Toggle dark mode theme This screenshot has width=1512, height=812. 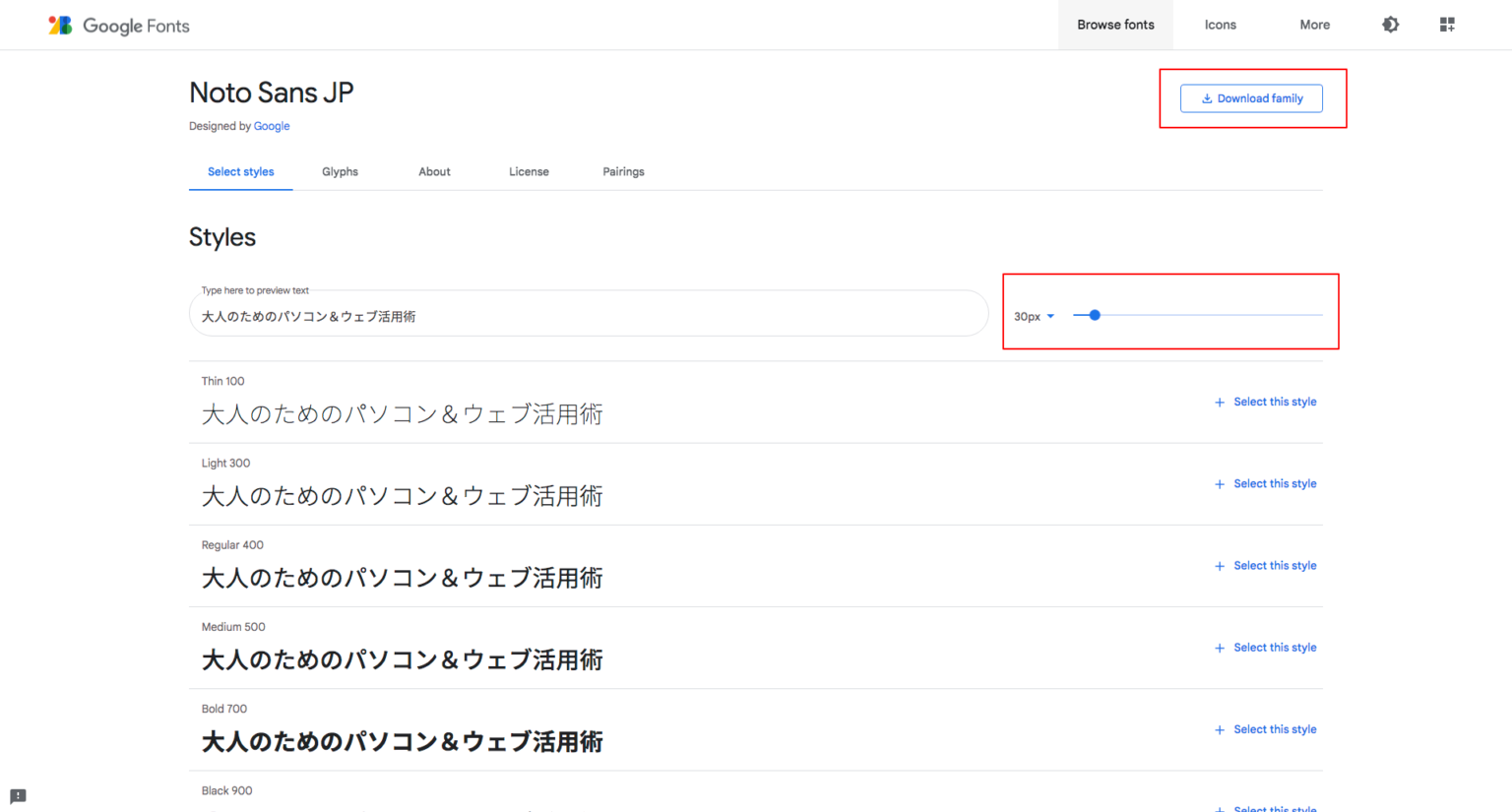[1389, 24]
